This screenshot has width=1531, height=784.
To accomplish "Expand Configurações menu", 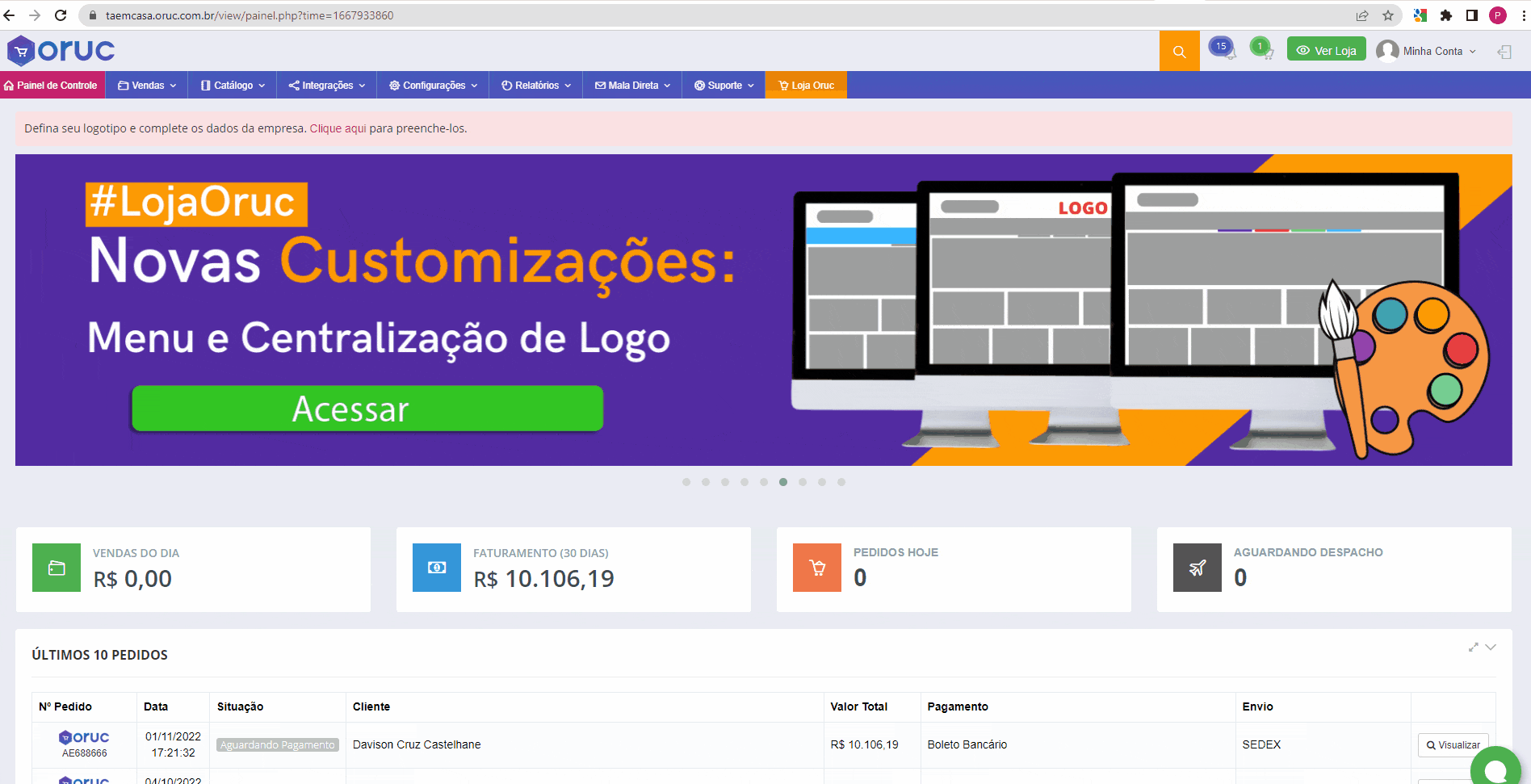I will click(x=433, y=85).
